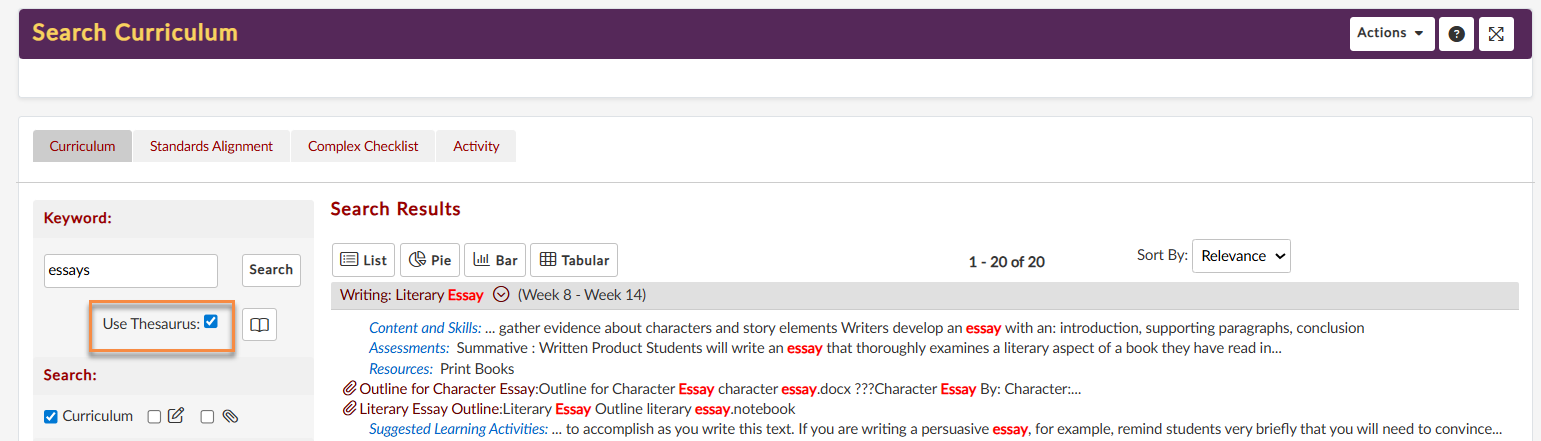This screenshot has height=441, width=1541.
Task: Click the full screen expand icon
Action: click(x=1496, y=34)
